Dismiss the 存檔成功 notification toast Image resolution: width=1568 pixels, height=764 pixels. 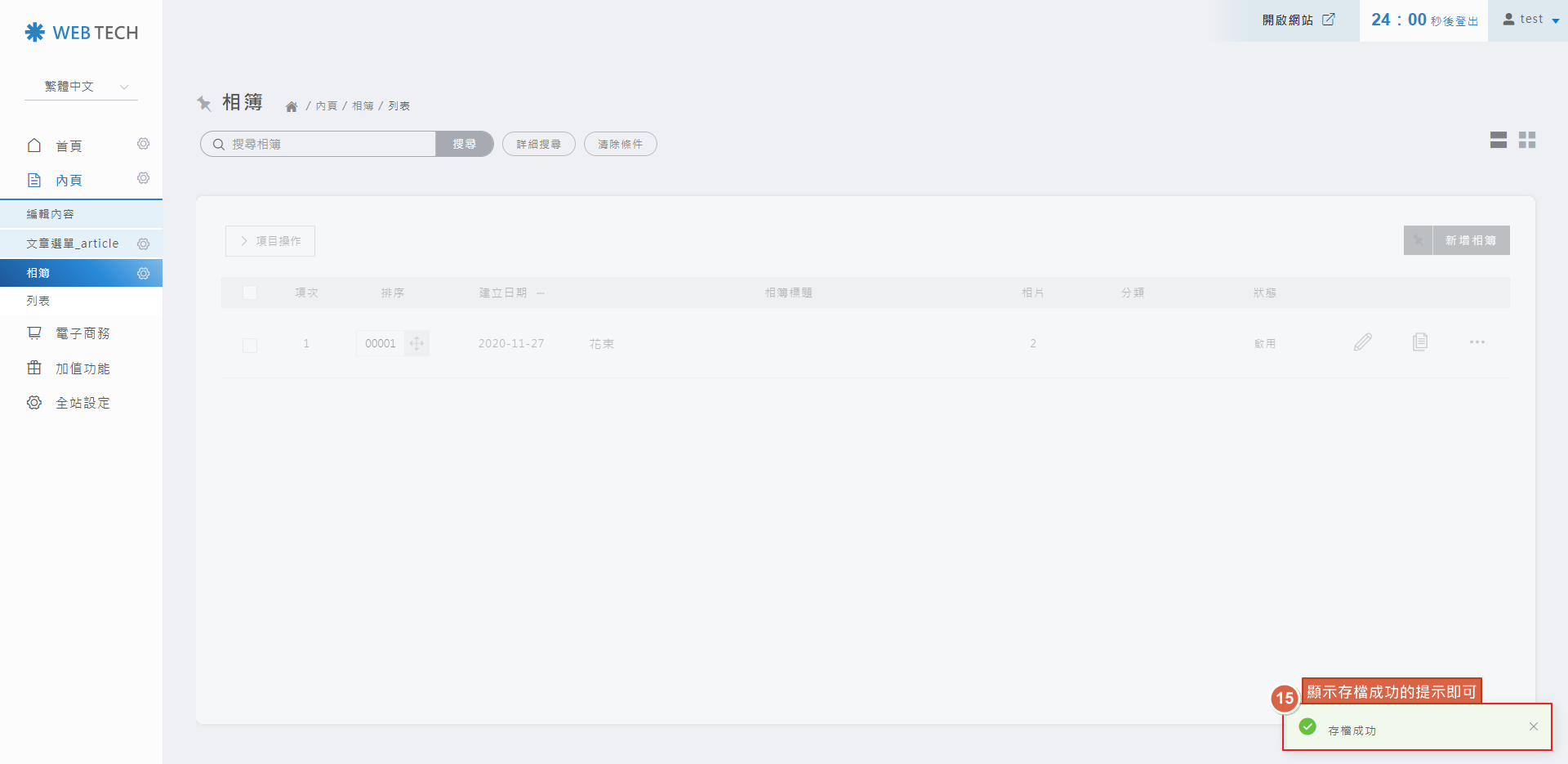click(x=1533, y=726)
